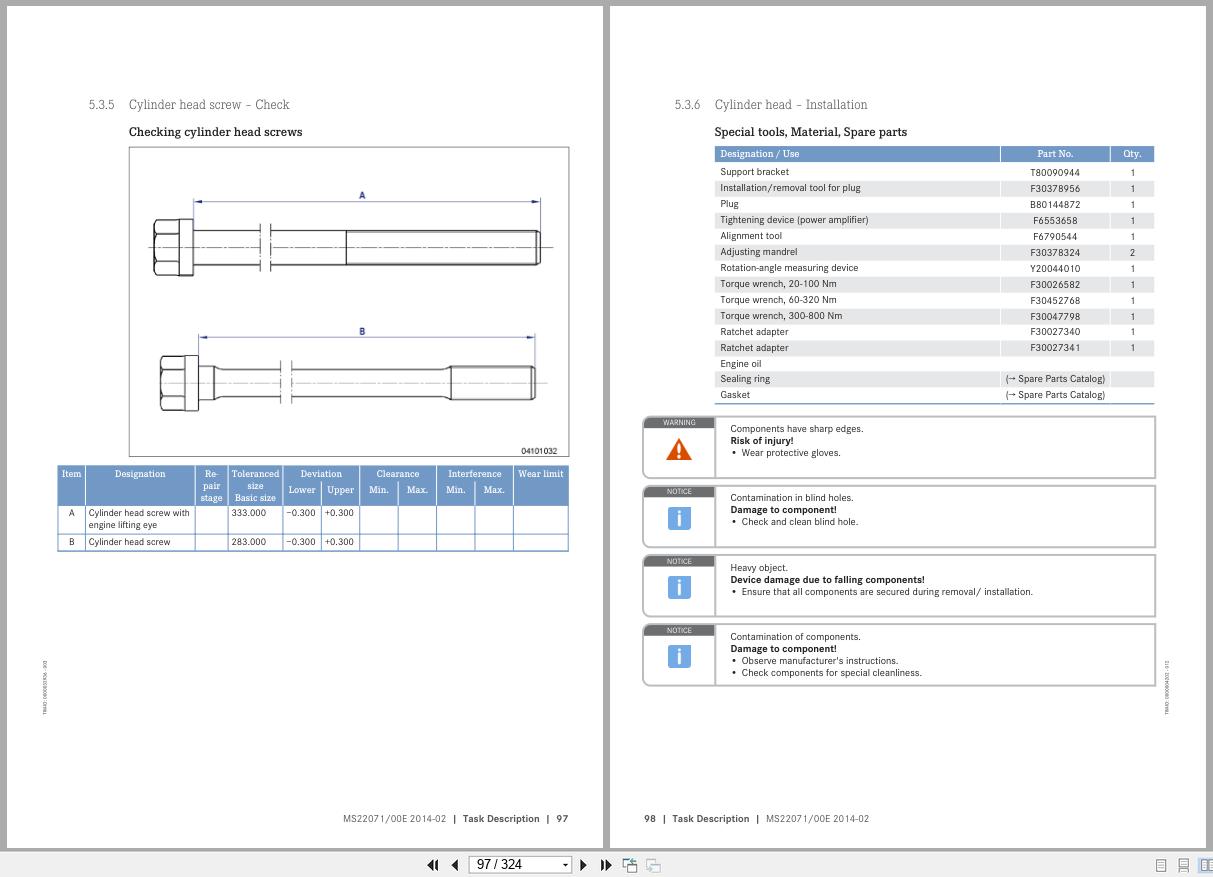Switch to single page view

(x=1161, y=865)
